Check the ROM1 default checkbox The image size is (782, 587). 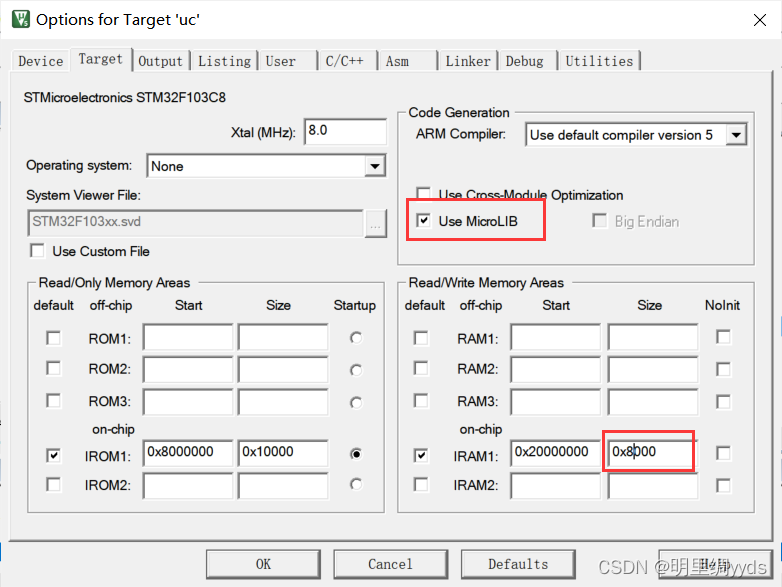[53, 338]
